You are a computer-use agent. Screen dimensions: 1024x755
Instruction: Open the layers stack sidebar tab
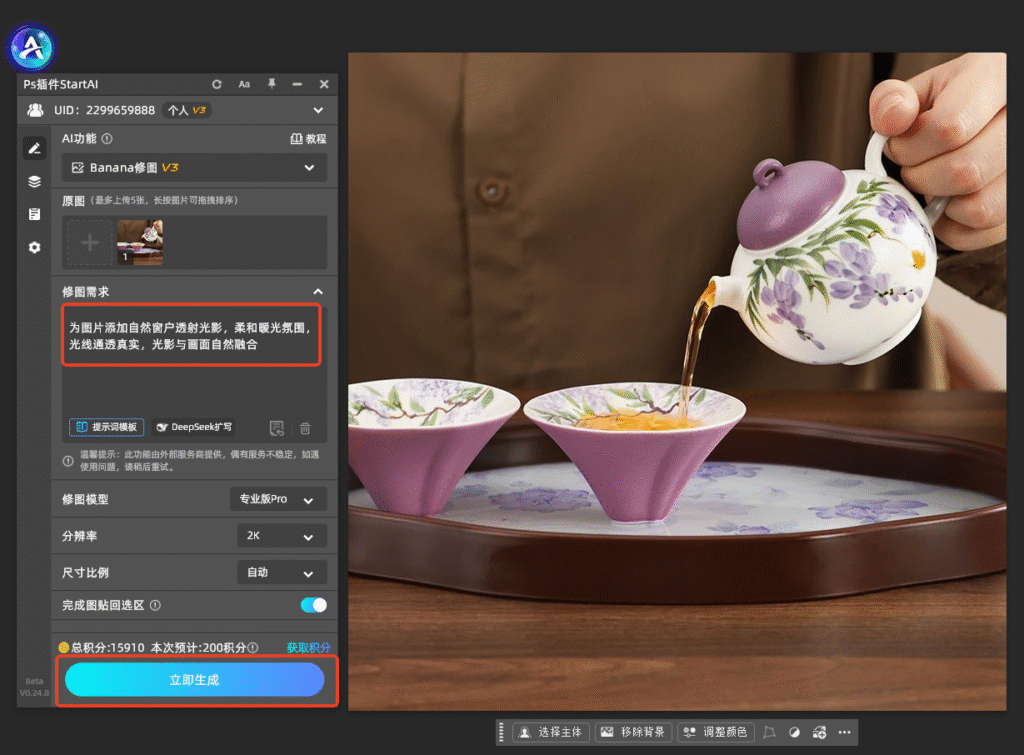35,182
